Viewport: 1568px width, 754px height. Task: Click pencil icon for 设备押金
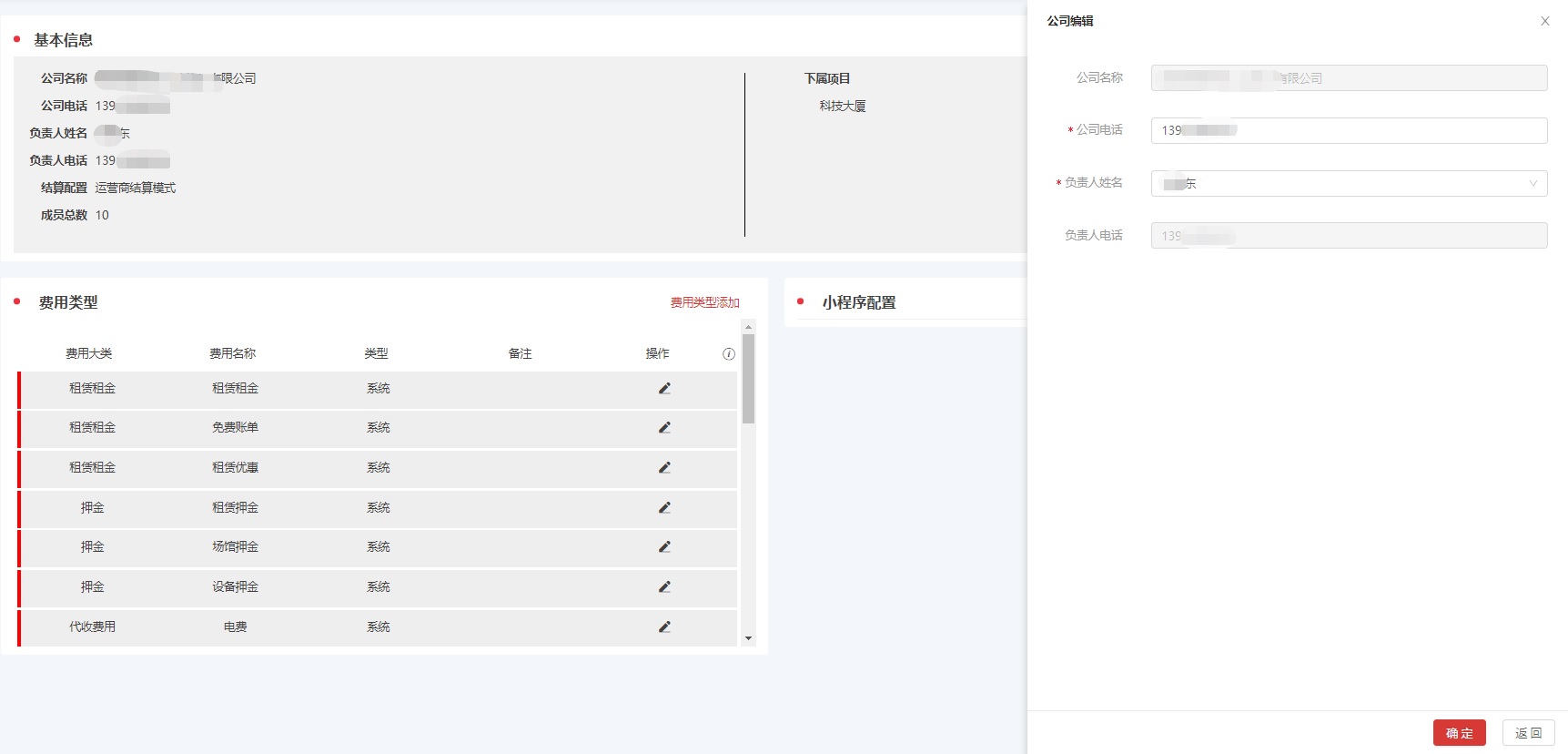coord(664,587)
